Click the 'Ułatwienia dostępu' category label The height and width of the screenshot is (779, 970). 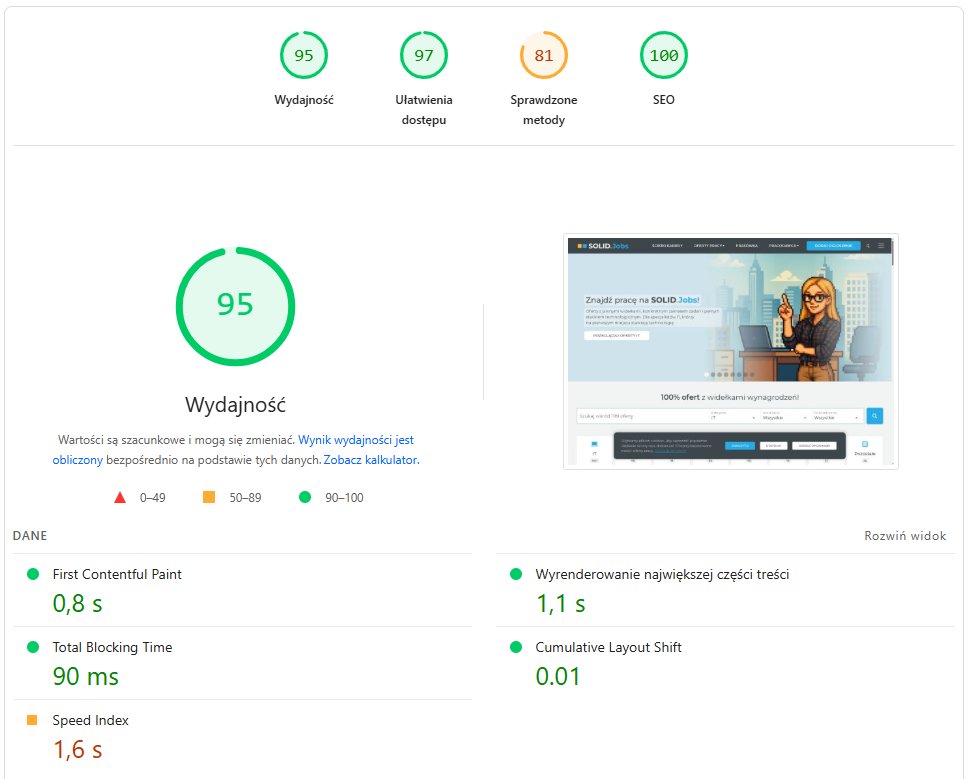(424, 110)
